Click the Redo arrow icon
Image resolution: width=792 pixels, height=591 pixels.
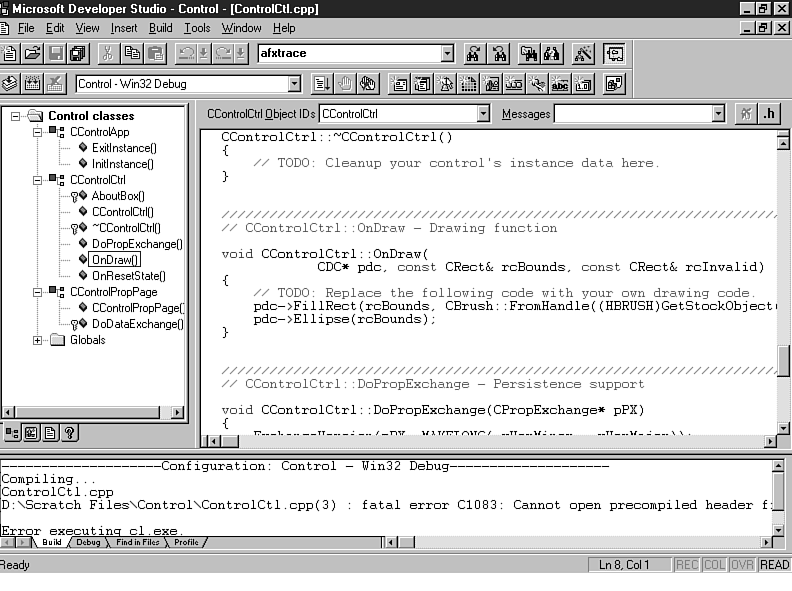click(223, 54)
